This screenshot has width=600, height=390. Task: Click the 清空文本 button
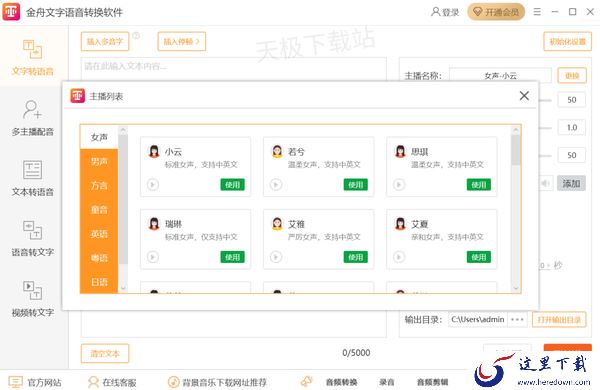tap(105, 353)
